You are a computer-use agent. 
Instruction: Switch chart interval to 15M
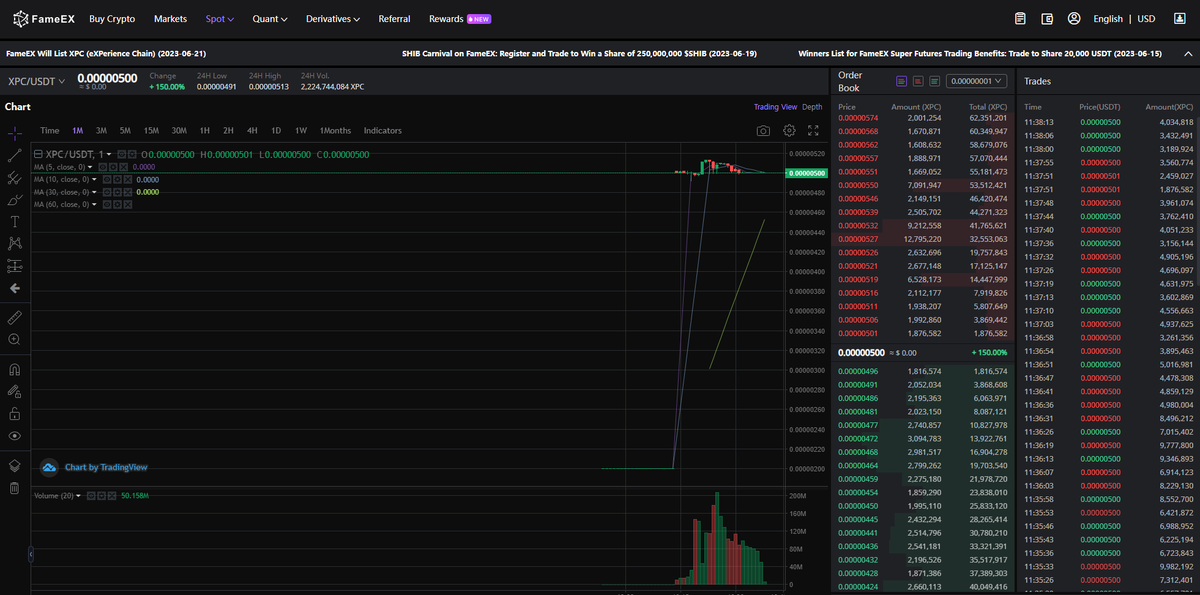[151, 131]
